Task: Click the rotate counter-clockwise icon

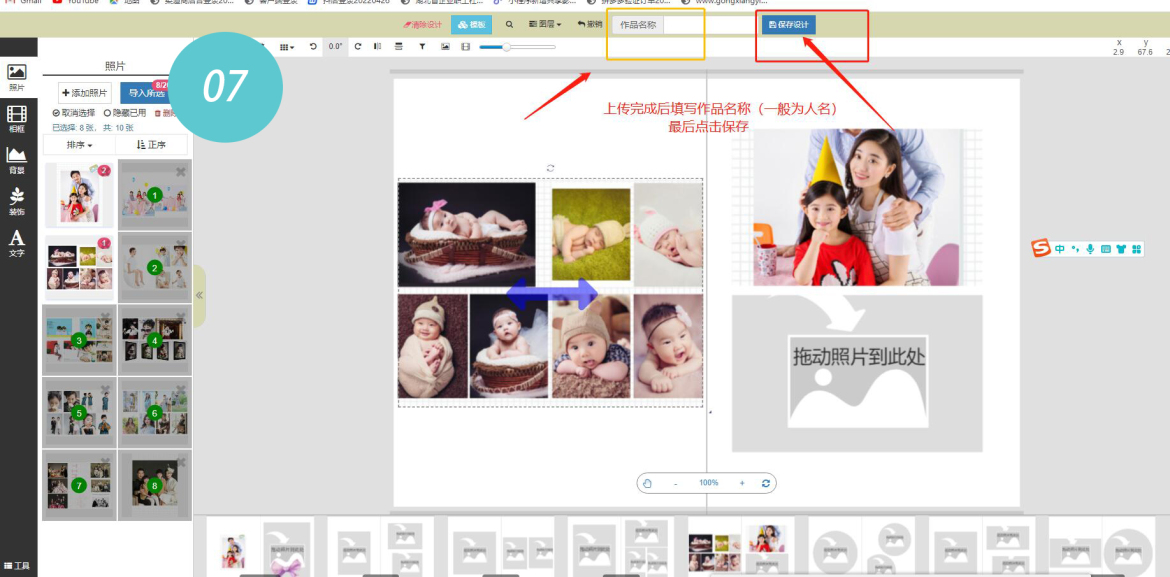Action: 313,47
